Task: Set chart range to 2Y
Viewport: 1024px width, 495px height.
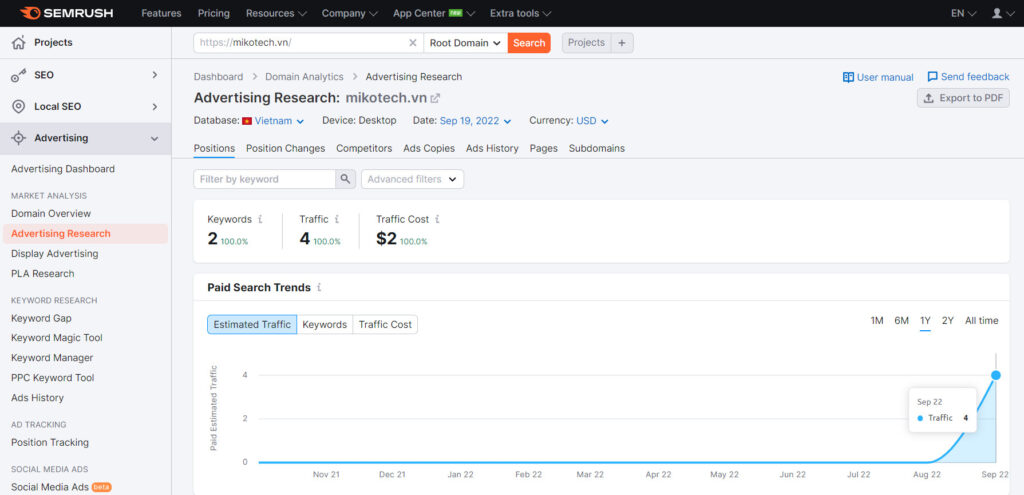Action: point(948,321)
